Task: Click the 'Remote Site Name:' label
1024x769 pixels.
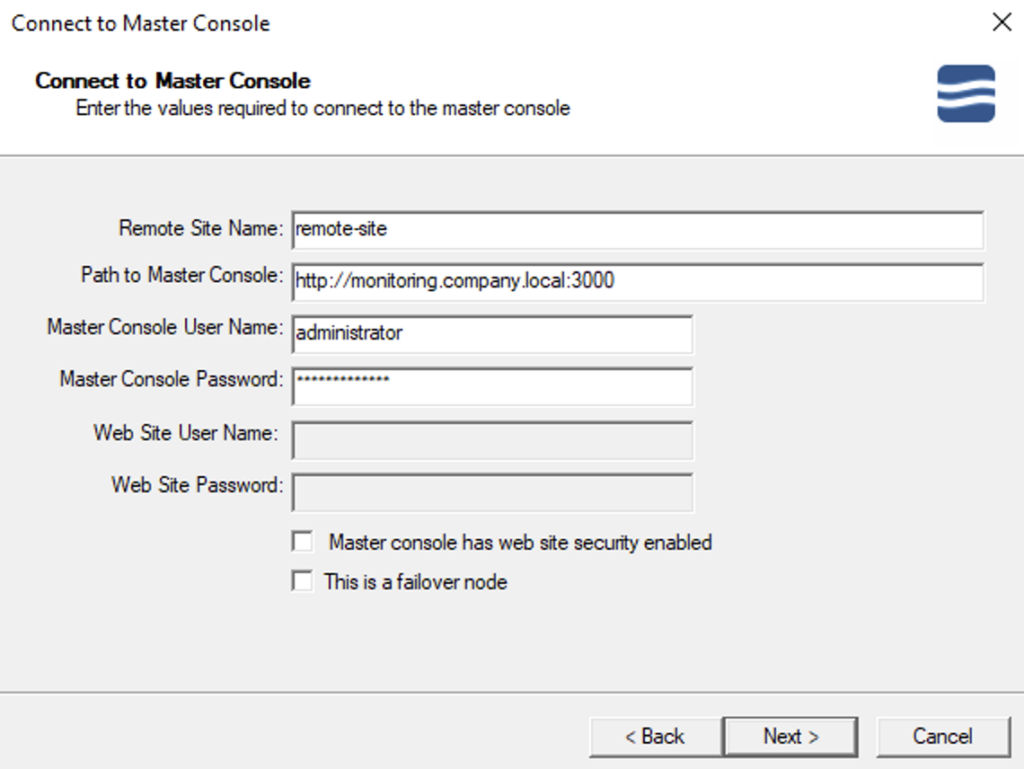Action: (x=201, y=228)
